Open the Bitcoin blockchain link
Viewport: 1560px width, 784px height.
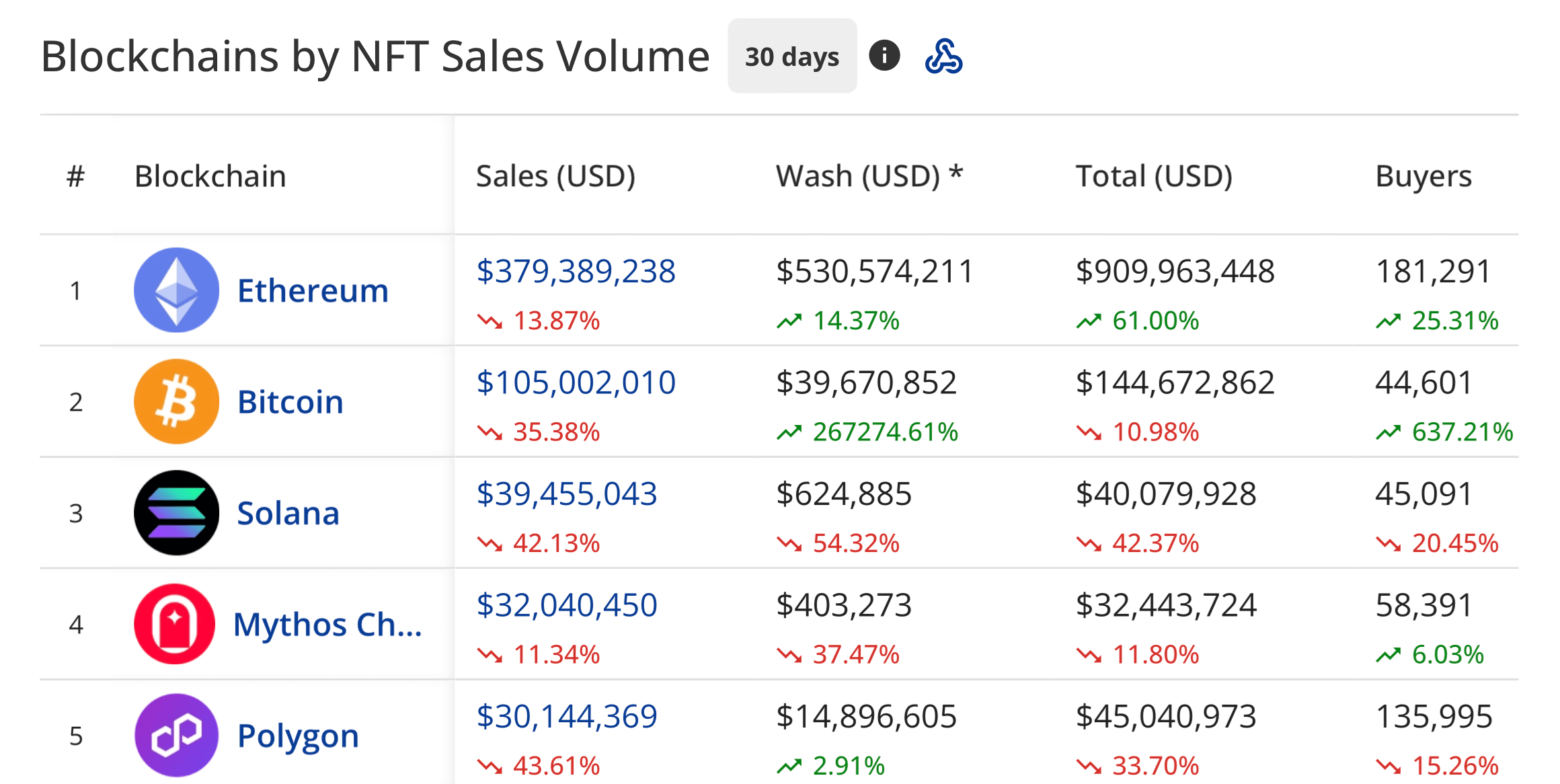290,402
